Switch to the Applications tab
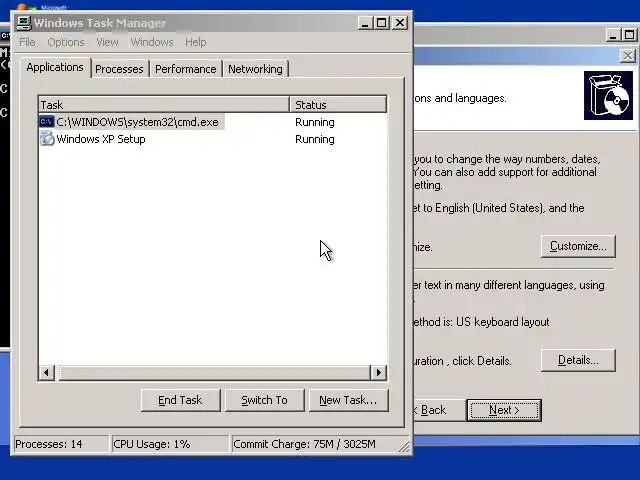 (55, 67)
